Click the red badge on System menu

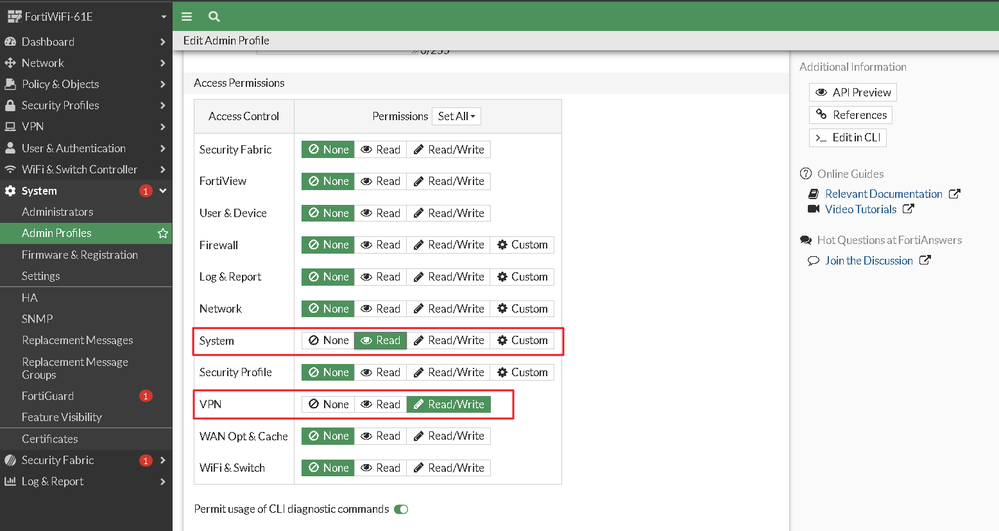pyautogui.click(x=146, y=191)
